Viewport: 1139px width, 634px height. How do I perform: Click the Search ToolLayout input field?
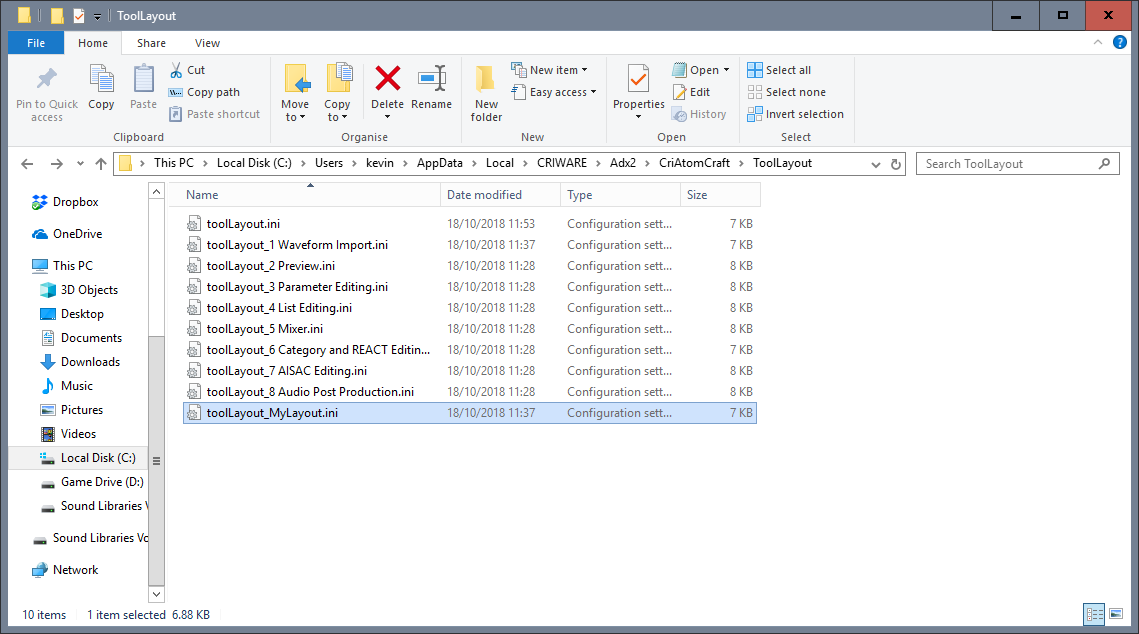point(1017,164)
